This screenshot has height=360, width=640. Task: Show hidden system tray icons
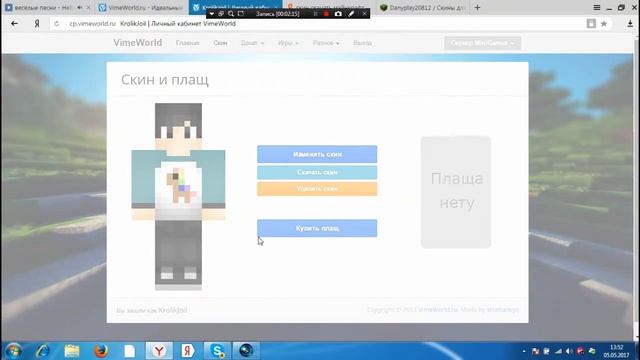pos(524,351)
